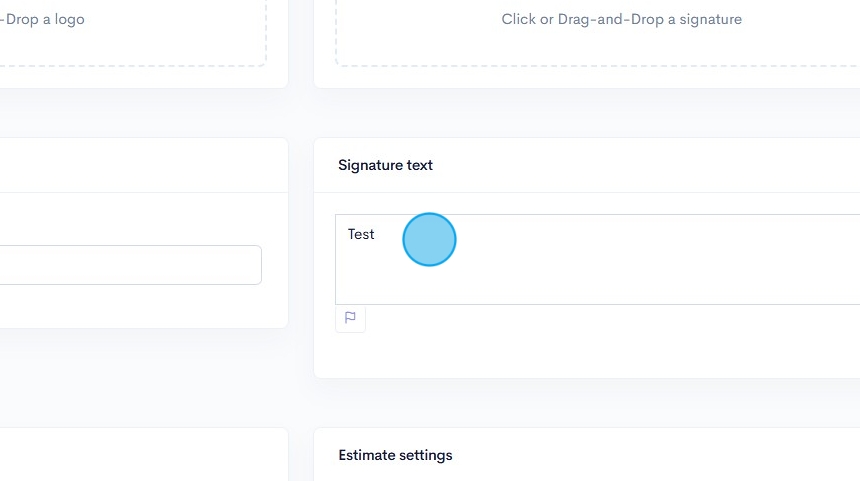The width and height of the screenshot is (860, 481).
Task: Click the 'Click or Drag-and-Drop a signature' upload area
Action: click(x=621, y=20)
